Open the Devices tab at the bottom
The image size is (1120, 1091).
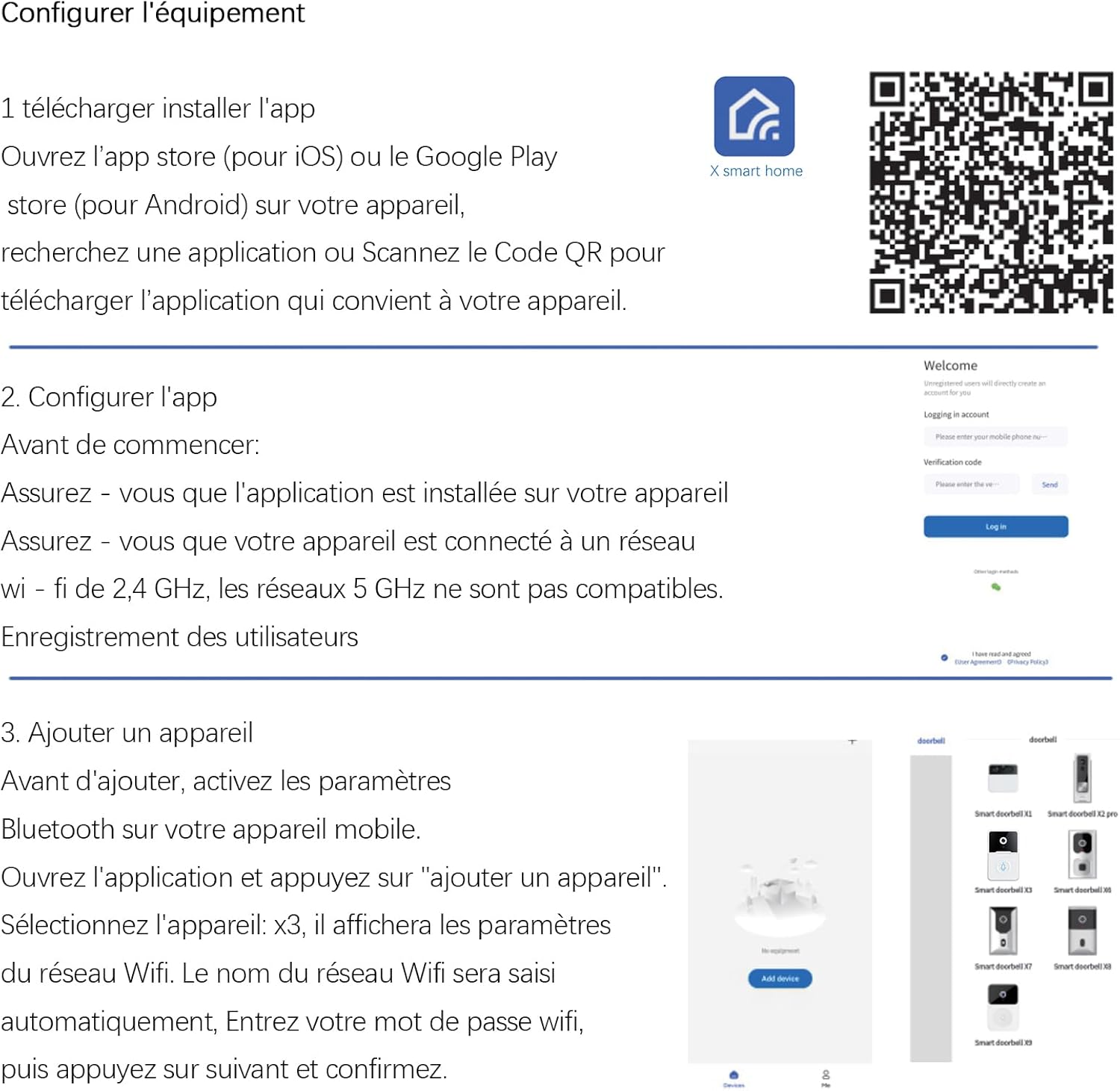[733, 1079]
